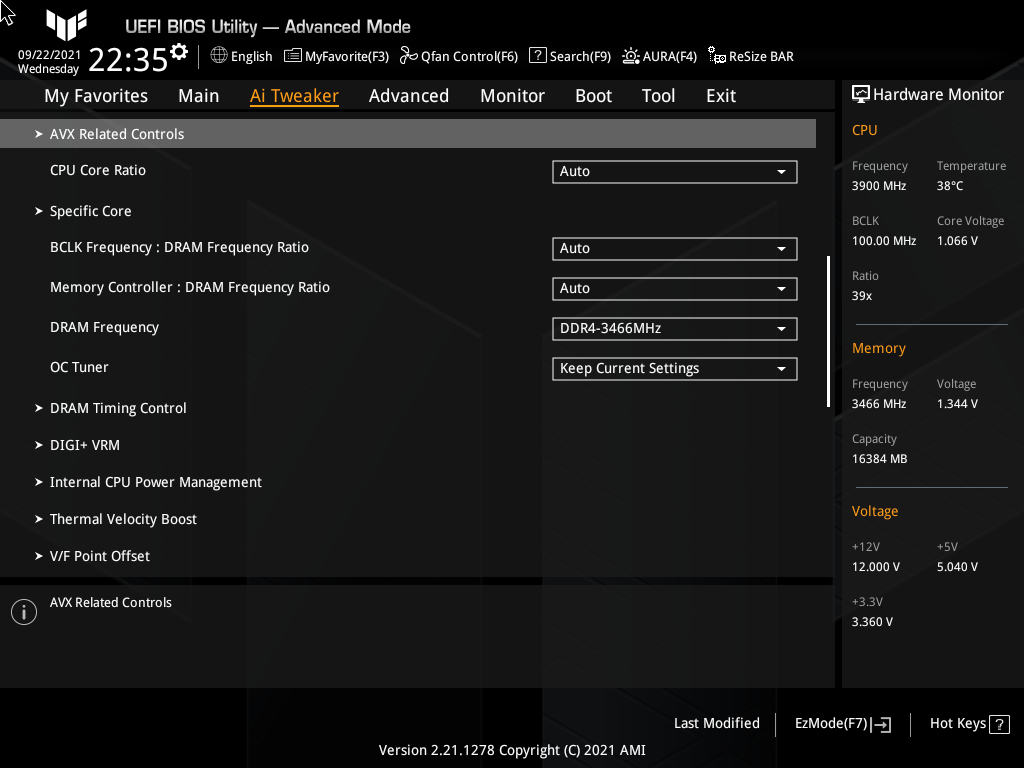Click the Qfan Control(F6) label
Viewport: 1024px width, 768px height.
(469, 56)
